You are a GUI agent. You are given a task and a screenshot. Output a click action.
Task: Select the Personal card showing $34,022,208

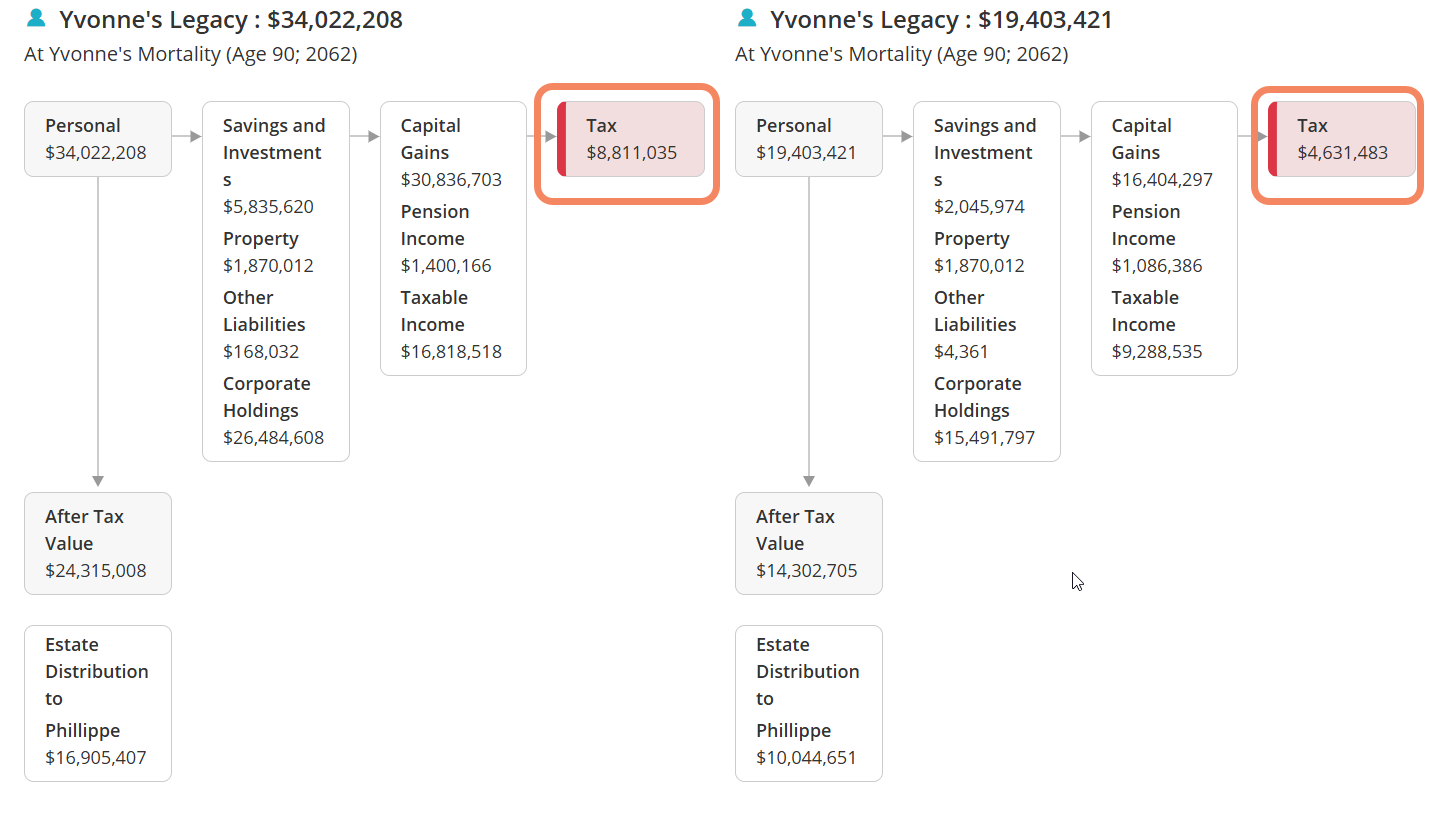pyautogui.click(x=98, y=139)
